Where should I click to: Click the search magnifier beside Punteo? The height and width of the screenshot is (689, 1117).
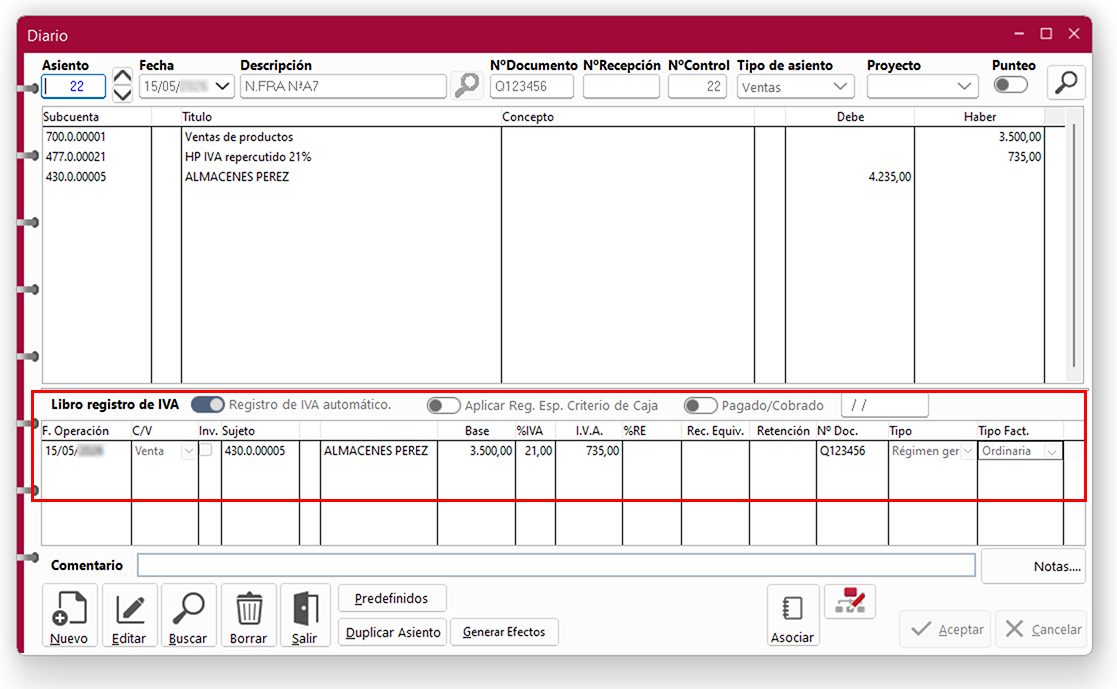tap(1066, 83)
